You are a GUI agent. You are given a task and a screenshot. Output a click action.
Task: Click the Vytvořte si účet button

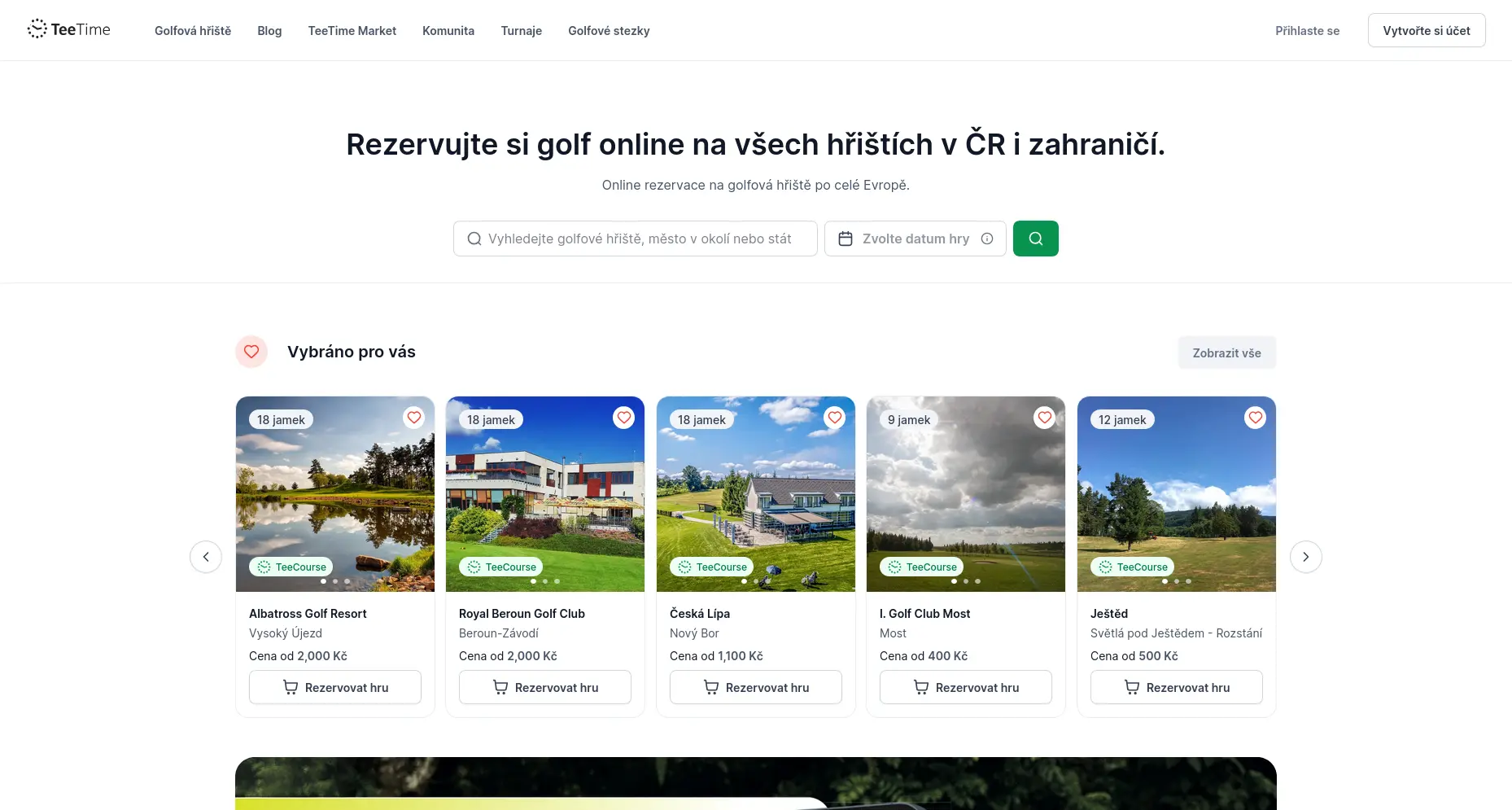tap(1426, 29)
